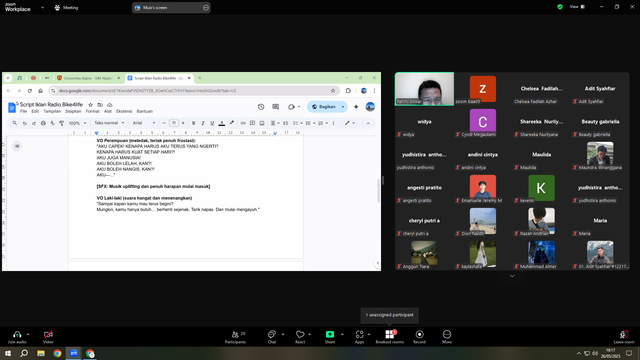This screenshot has width=640, height=360.
Task: Select Maundra Wiranggana participant tile
Action: click(600, 155)
